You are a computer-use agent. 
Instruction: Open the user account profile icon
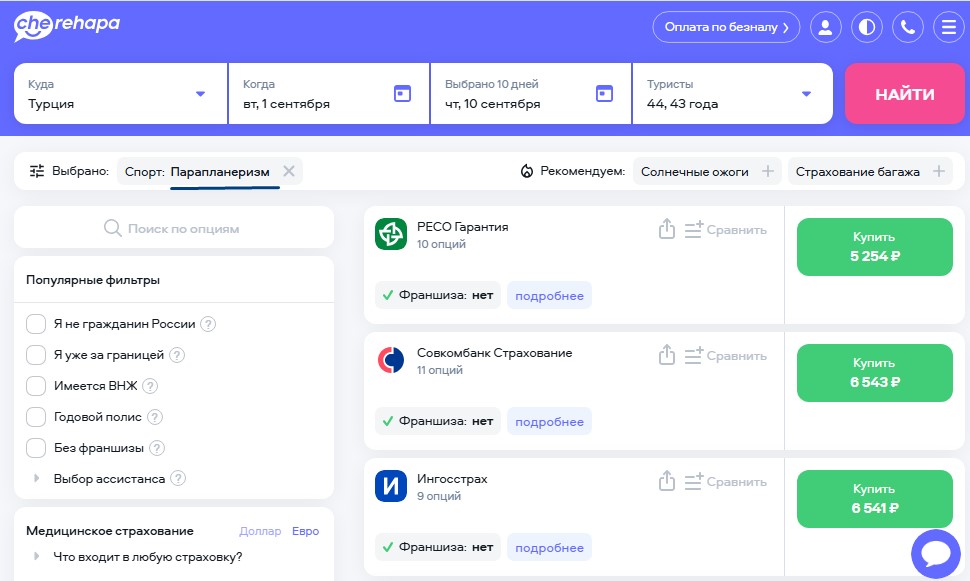pyautogui.click(x=826, y=27)
